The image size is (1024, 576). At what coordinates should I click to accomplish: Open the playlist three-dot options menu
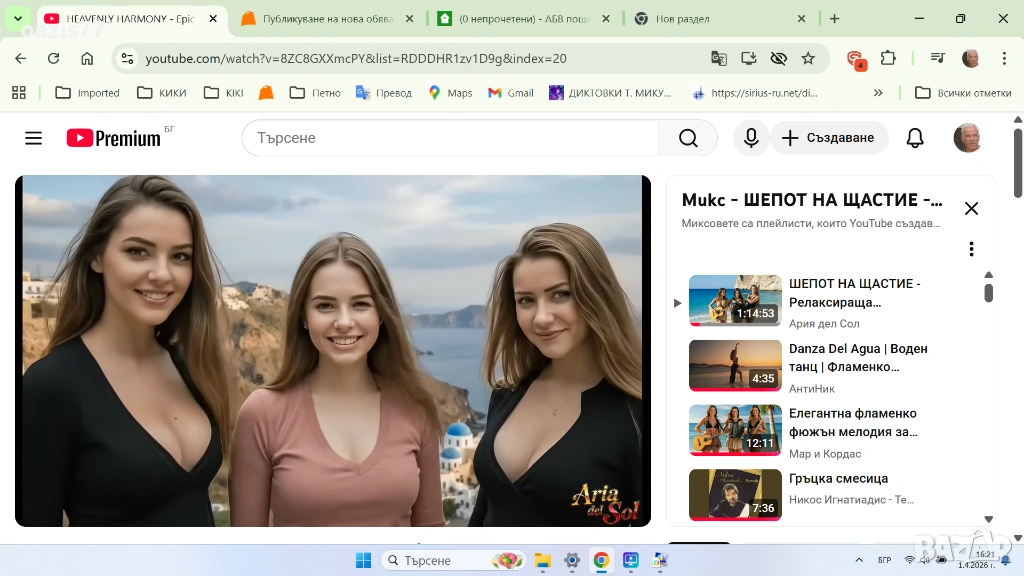(x=970, y=249)
